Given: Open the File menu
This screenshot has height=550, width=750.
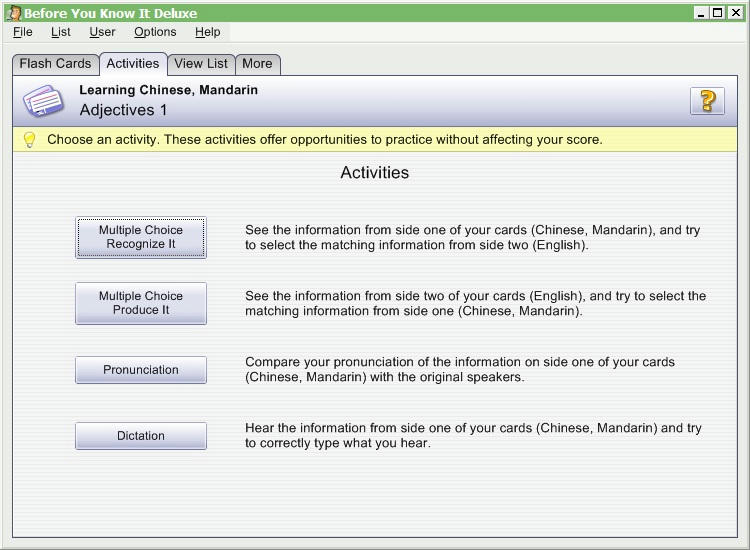Looking at the screenshot, I should point(22,32).
